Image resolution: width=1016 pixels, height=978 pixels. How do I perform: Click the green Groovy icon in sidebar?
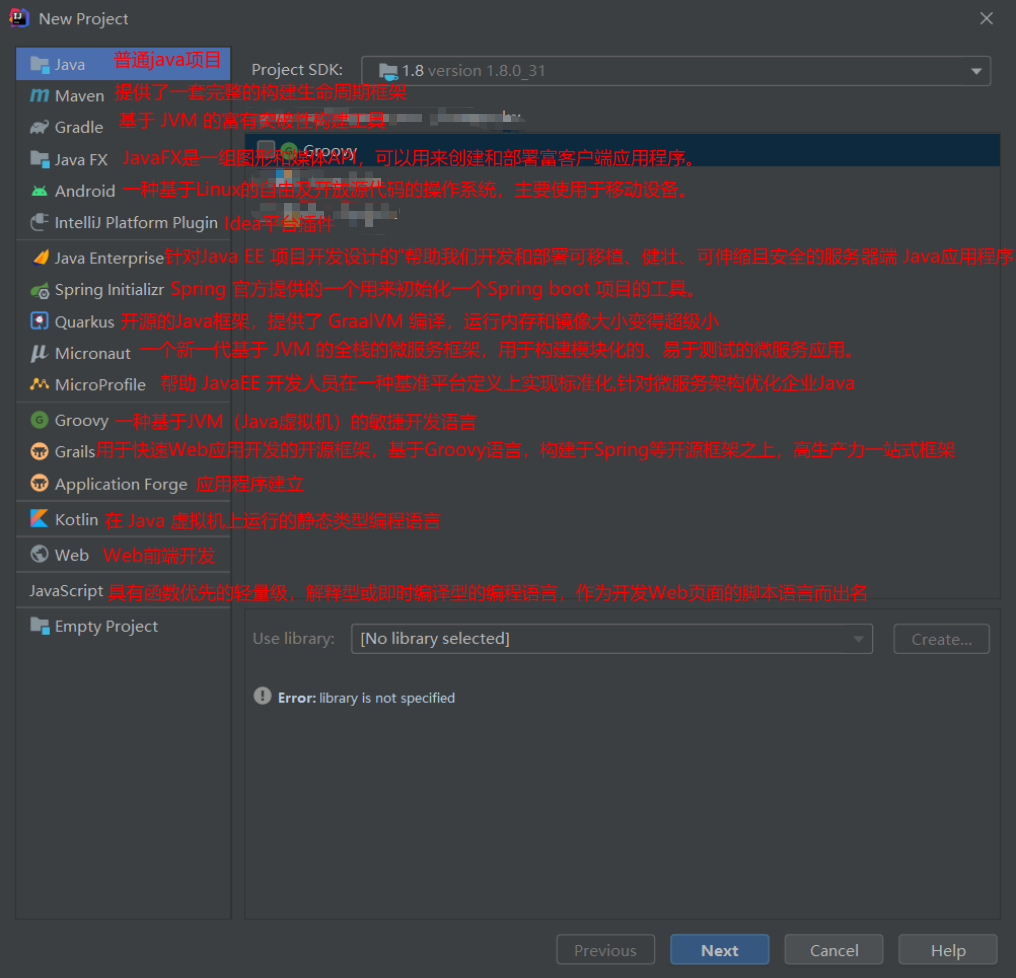(x=40, y=420)
